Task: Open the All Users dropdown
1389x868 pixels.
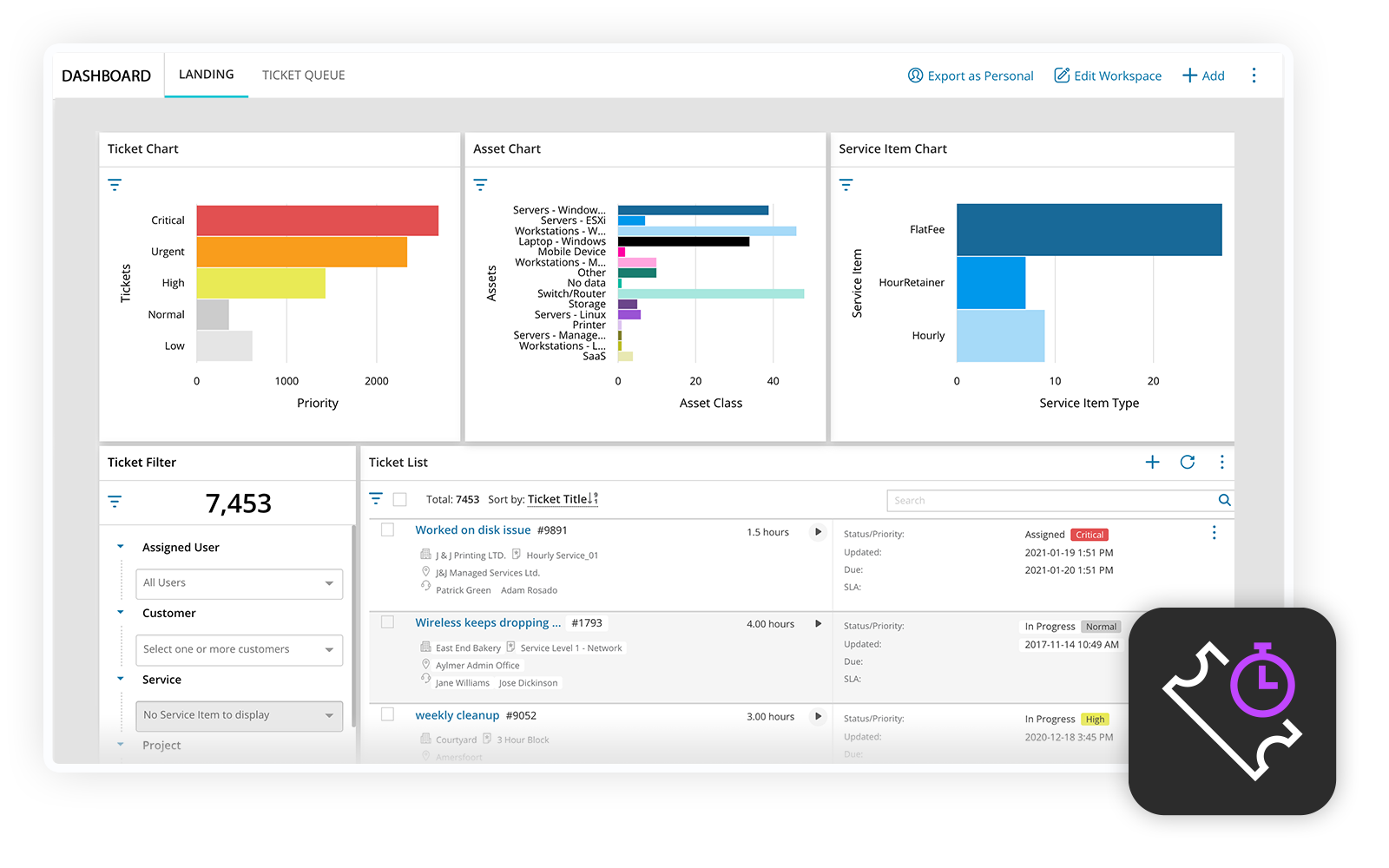Action: click(239, 583)
